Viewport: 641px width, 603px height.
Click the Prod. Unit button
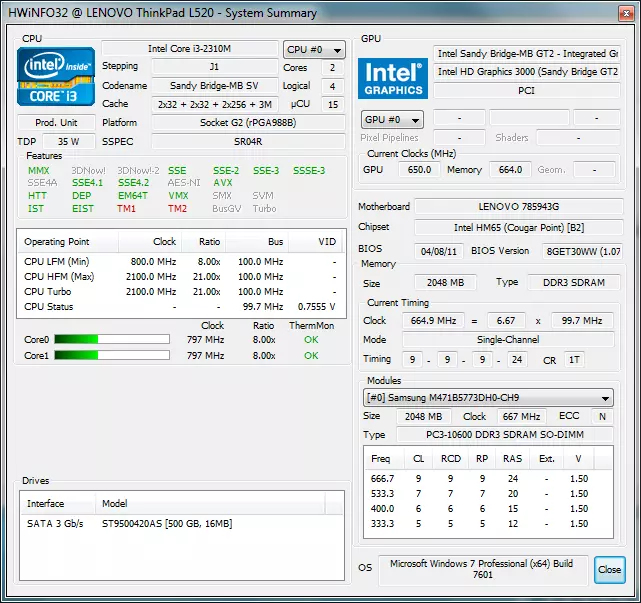point(56,123)
